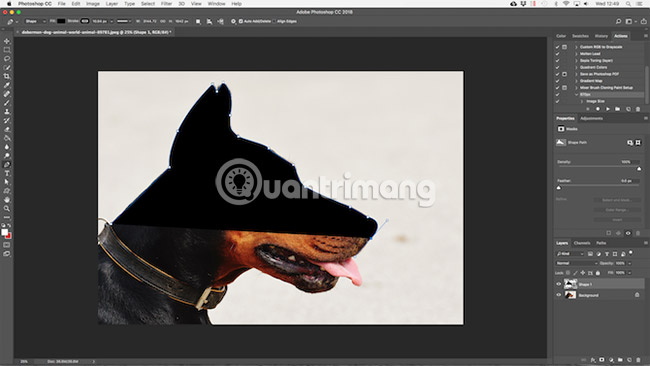Image resolution: width=650 pixels, height=366 pixels.
Task: Open Wi-Fi status menu
Action: pos(566,4)
